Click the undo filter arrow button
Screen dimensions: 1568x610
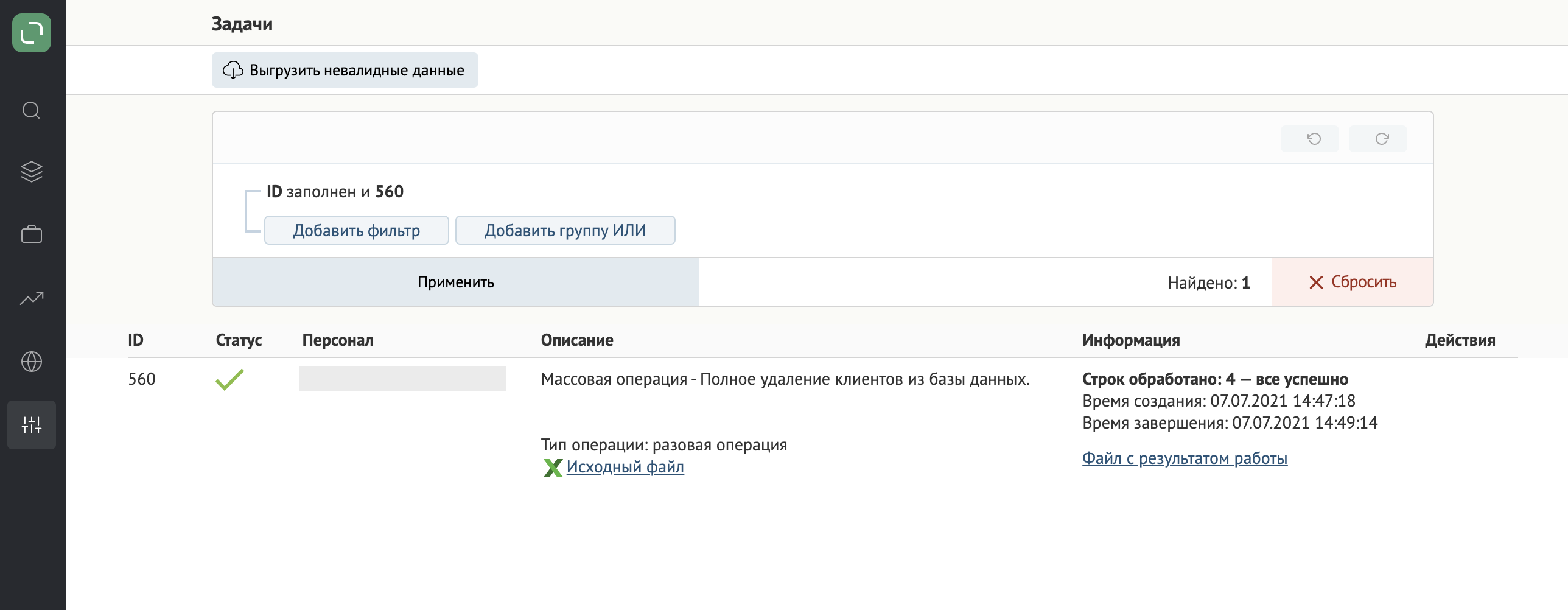click(1310, 139)
